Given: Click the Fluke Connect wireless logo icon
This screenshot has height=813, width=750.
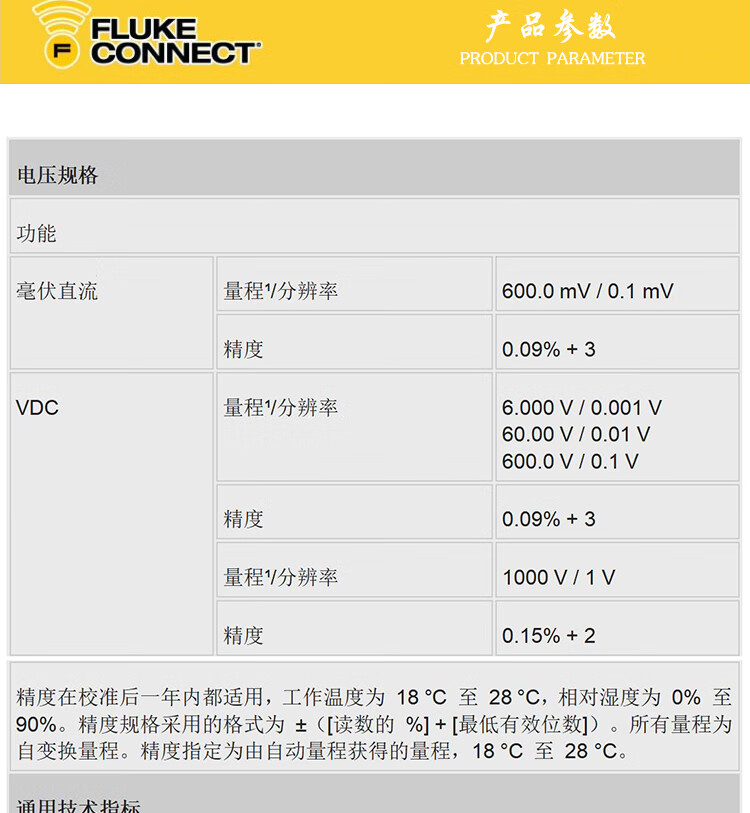Looking at the screenshot, I should click(x=62, y=35).
